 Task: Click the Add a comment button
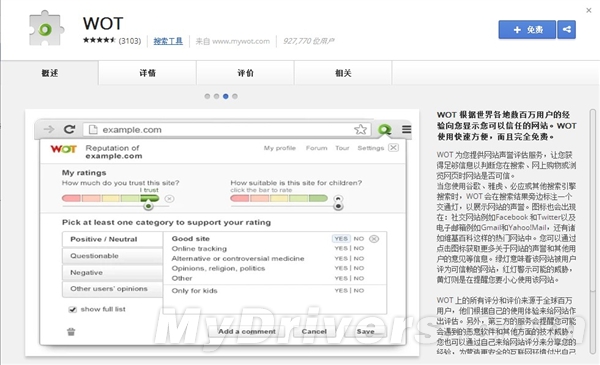point(247,331)
